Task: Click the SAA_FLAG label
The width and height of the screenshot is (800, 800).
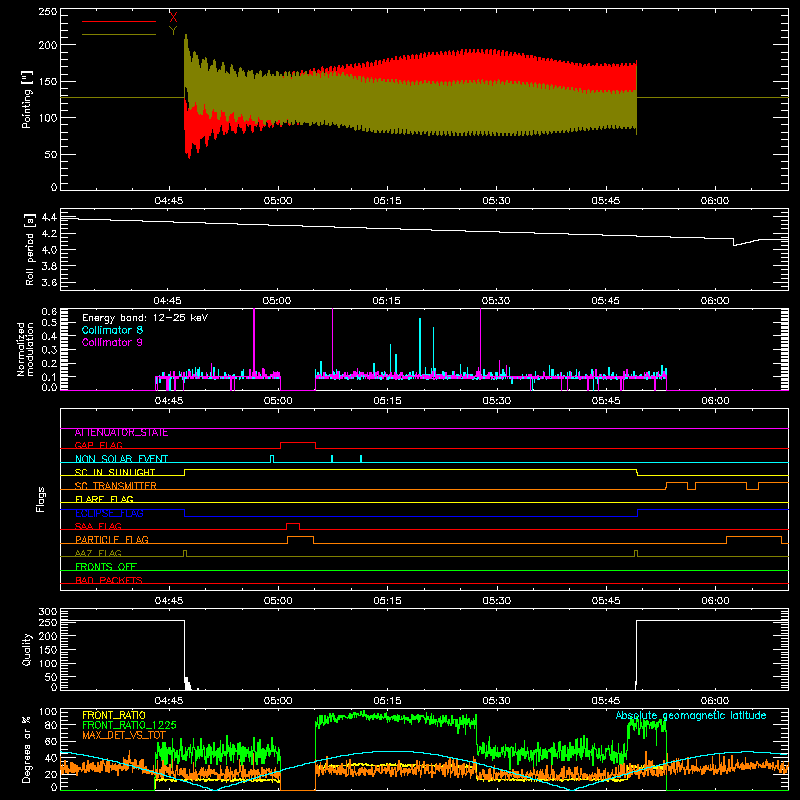Action: click(98, 527)
